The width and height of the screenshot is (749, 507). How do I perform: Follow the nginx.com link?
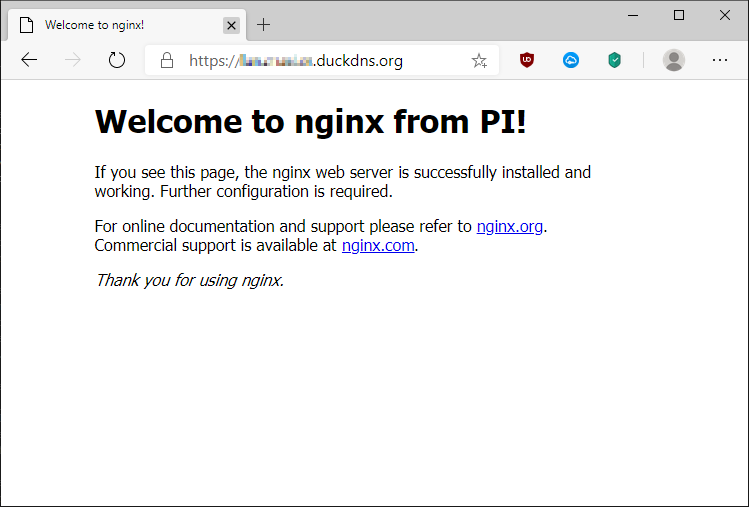pyautogui.click(x=378, y=245)
